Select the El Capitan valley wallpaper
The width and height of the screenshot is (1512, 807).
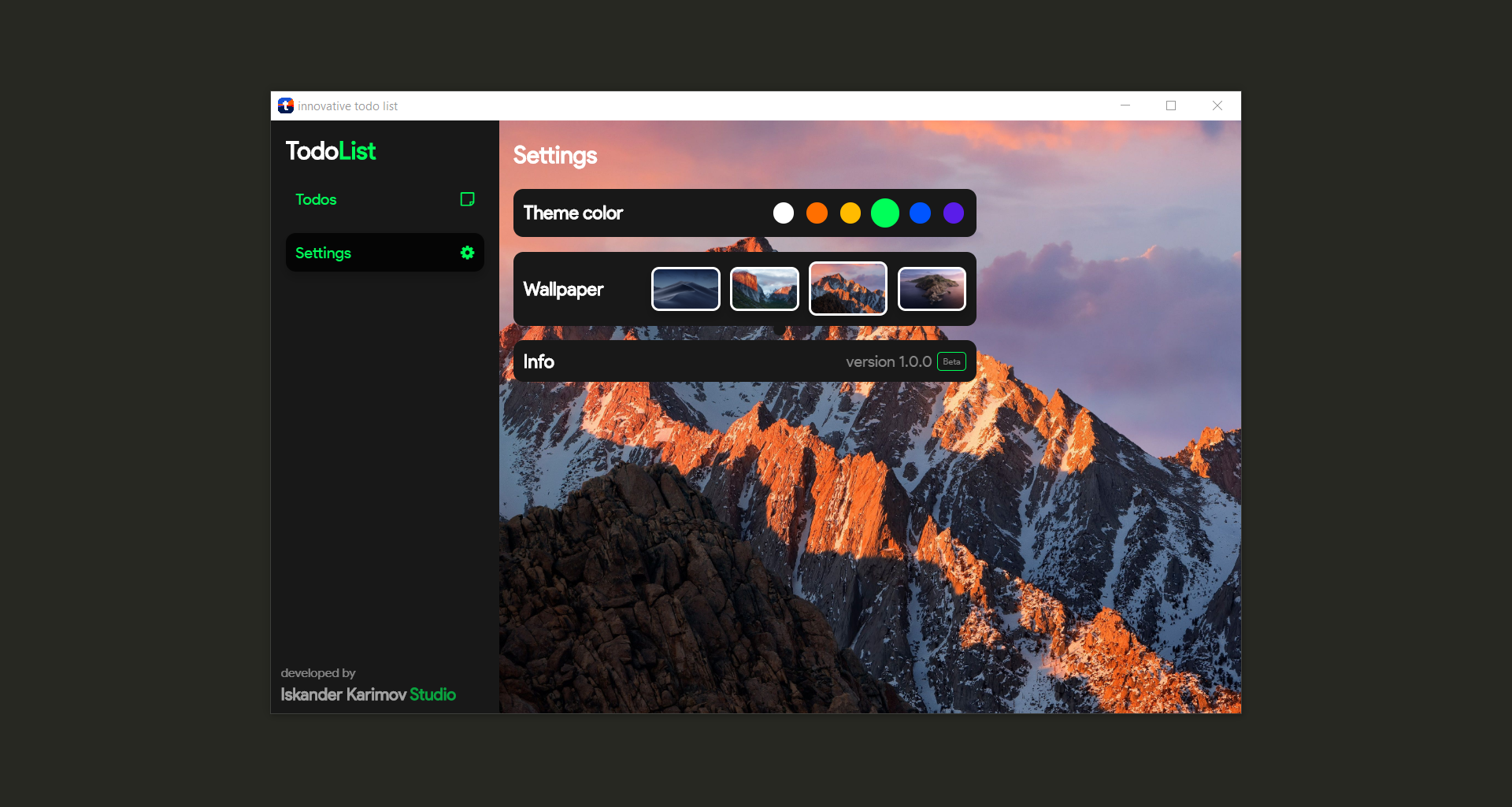[x=765, y=289]
